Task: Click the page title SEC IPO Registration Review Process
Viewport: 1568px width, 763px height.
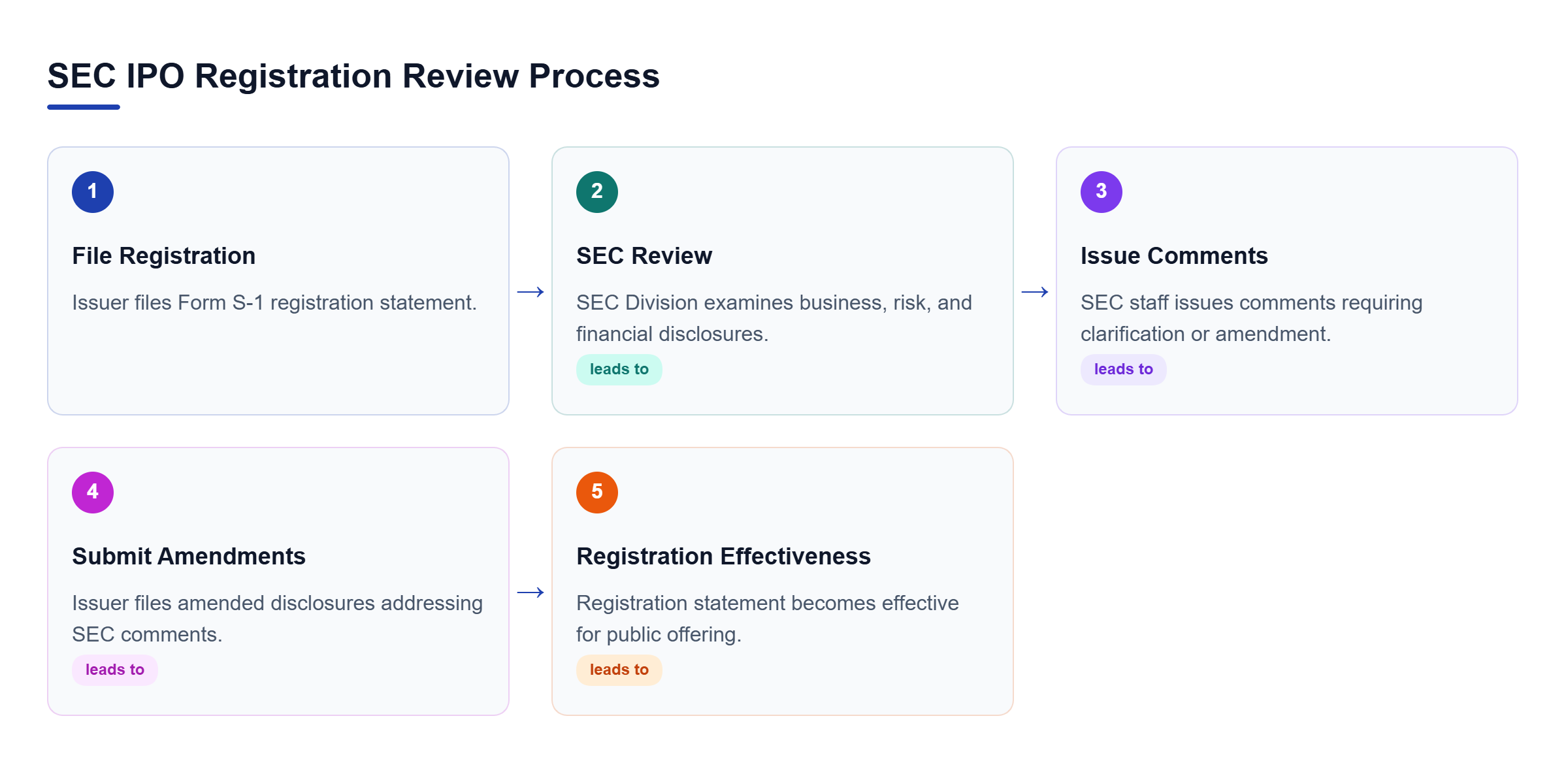Action: point(353,76)
